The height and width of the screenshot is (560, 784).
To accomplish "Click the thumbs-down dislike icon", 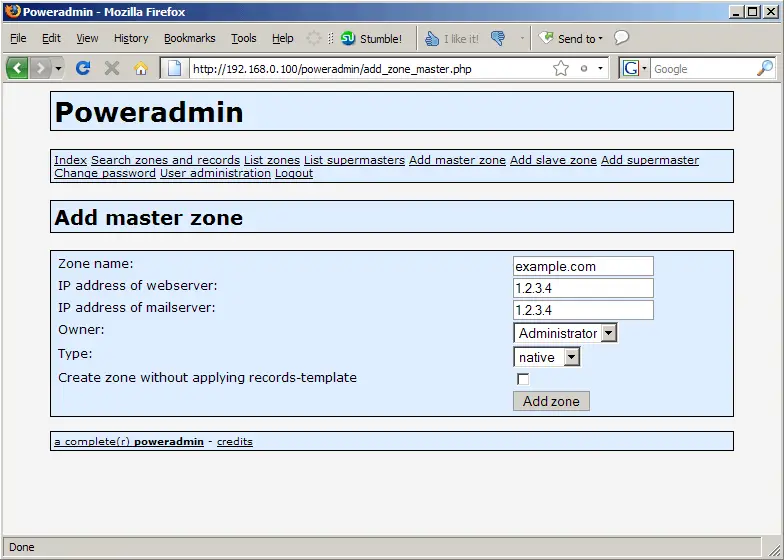I will point(498,38).
